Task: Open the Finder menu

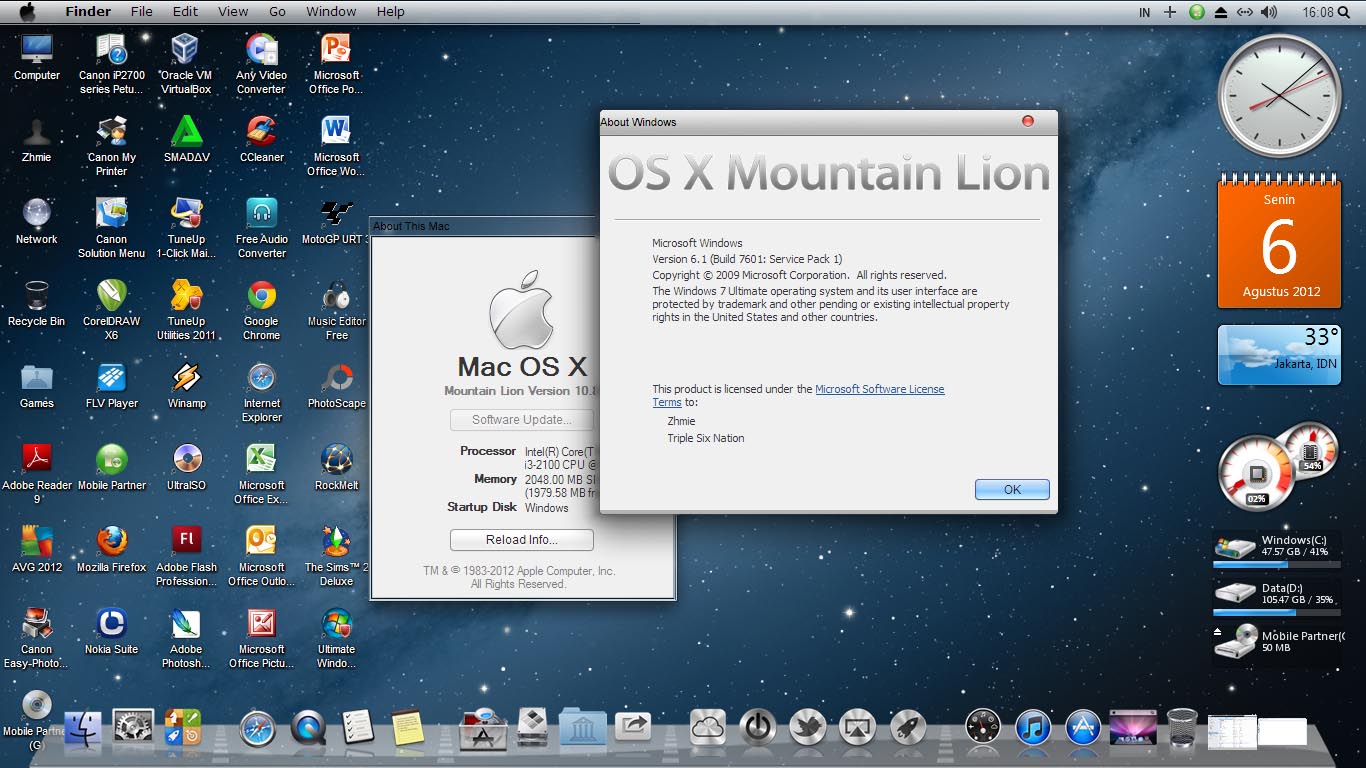Action: pyautogui.click(x=88, y=12)
